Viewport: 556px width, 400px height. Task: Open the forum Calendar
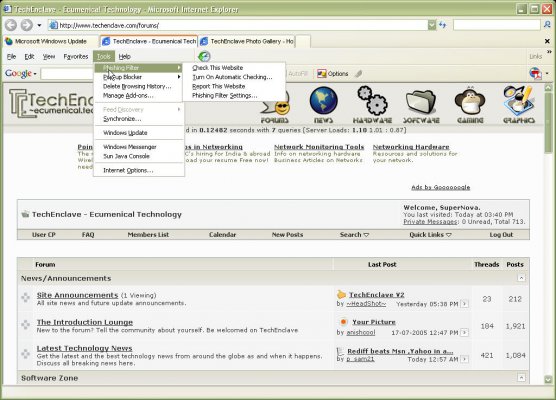[x=222, y=234]
